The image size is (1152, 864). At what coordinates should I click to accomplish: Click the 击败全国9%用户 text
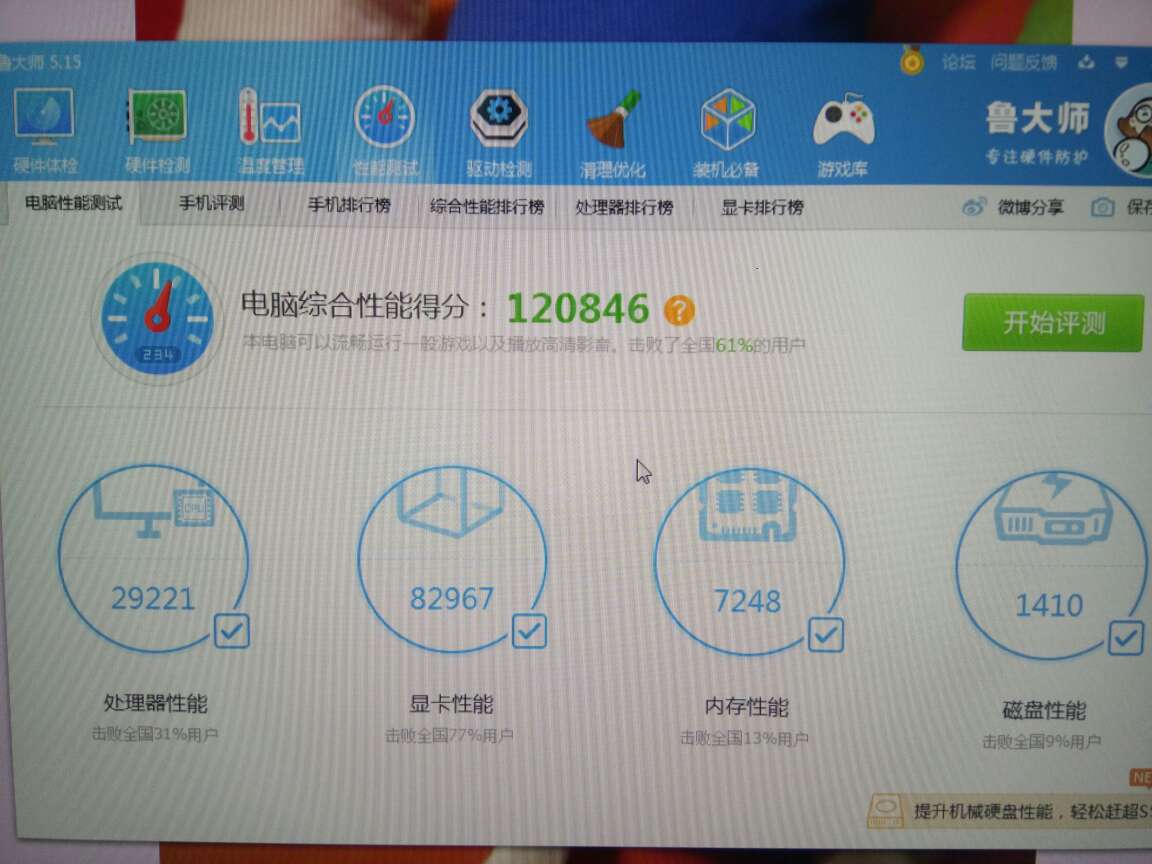[1042, 742]
